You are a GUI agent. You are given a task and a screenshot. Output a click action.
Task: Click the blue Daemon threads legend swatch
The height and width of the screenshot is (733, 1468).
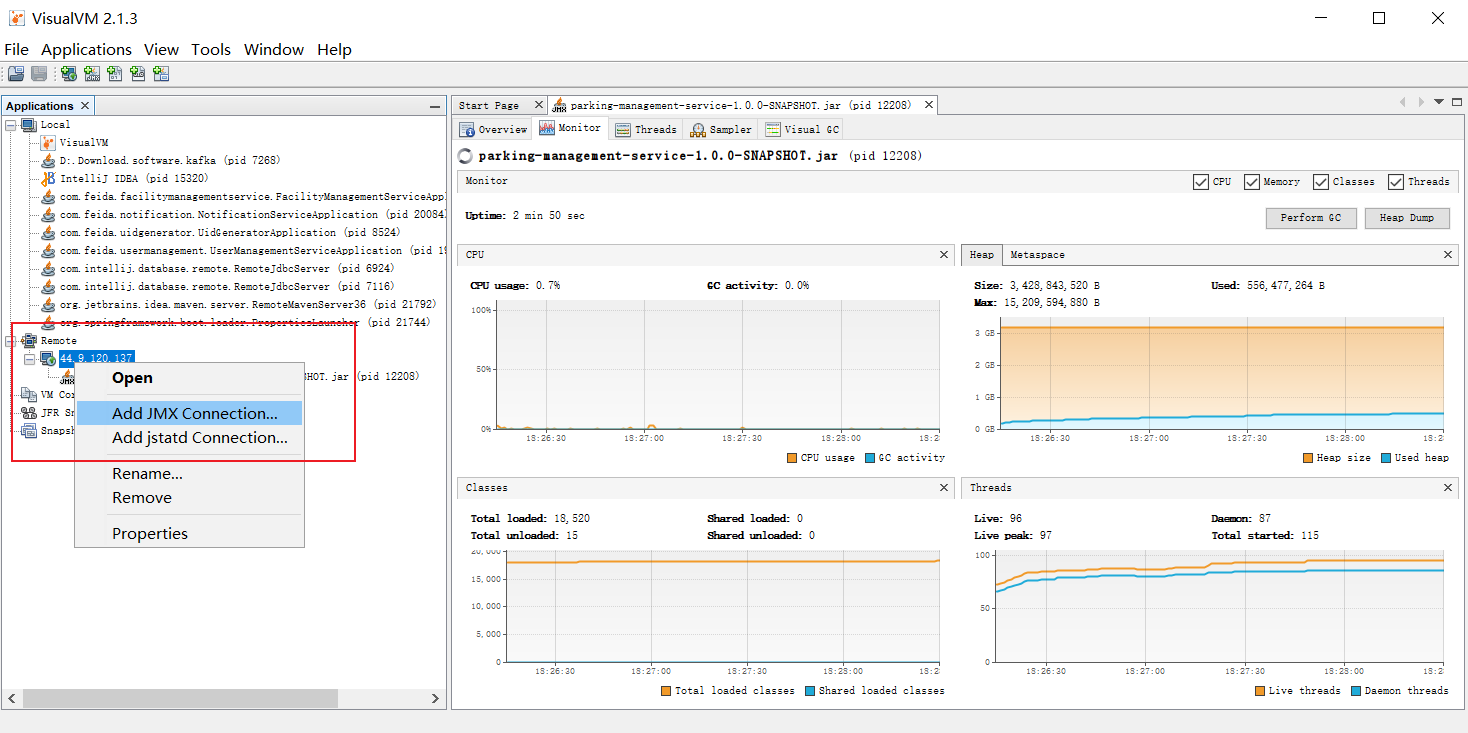(x=1356, y=691)
